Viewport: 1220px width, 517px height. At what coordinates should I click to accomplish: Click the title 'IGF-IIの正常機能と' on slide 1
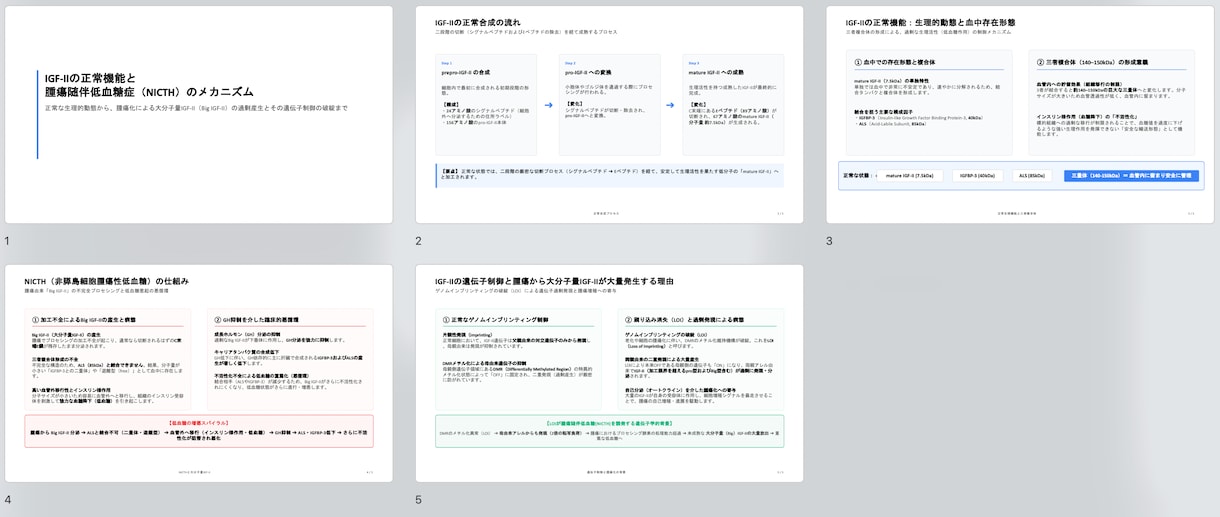point(91,77)
